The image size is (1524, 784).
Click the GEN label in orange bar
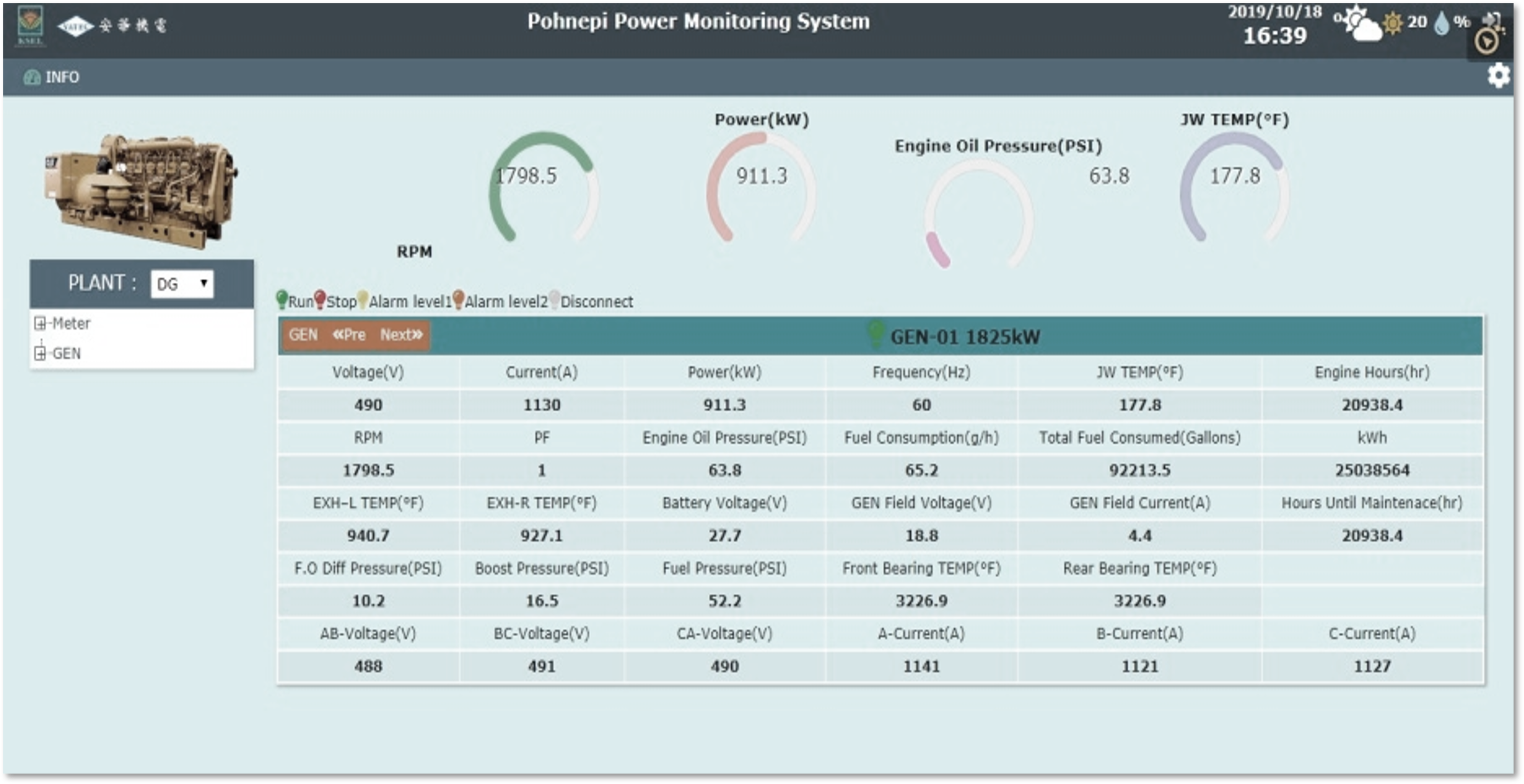303,335
